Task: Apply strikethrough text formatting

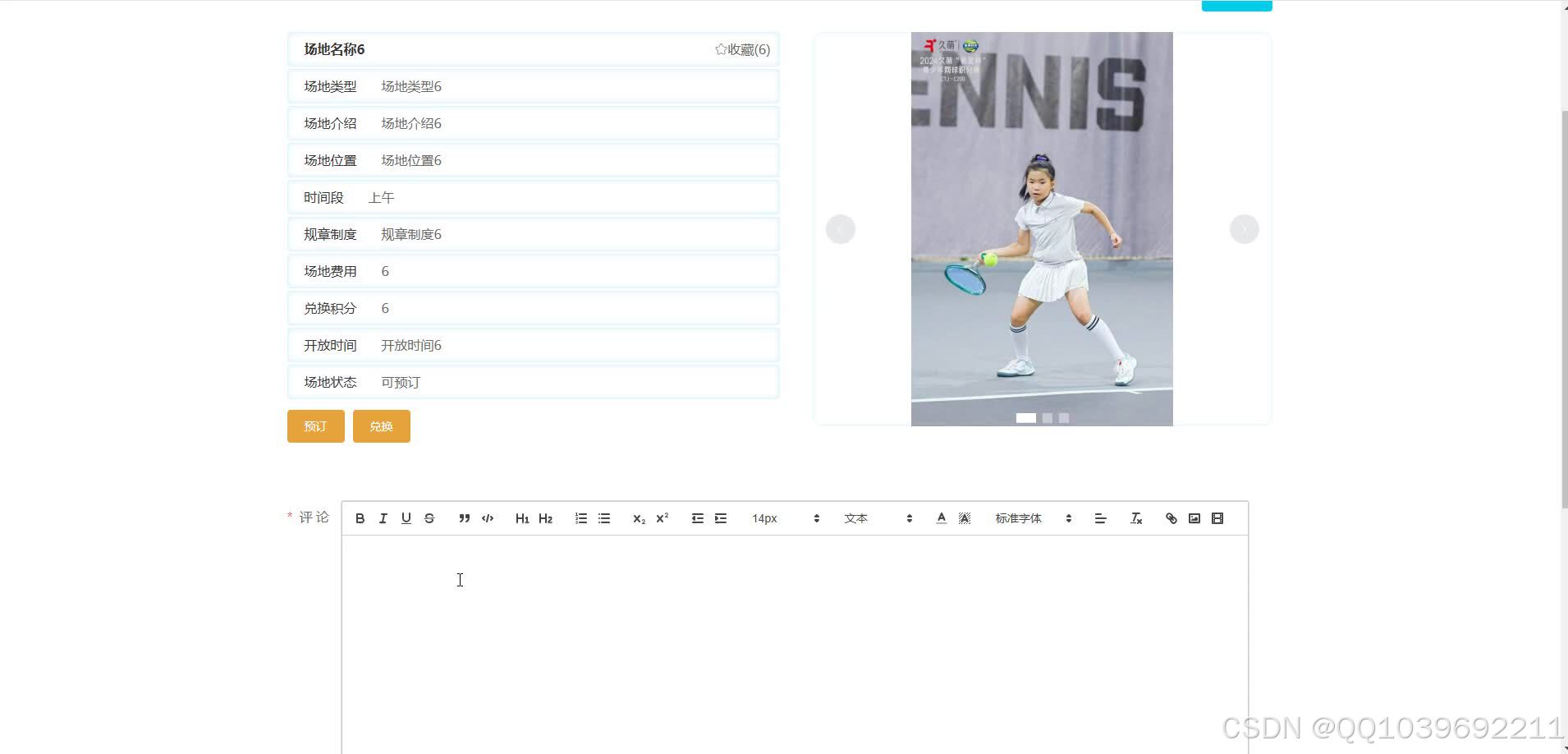Action: (429, 518)
